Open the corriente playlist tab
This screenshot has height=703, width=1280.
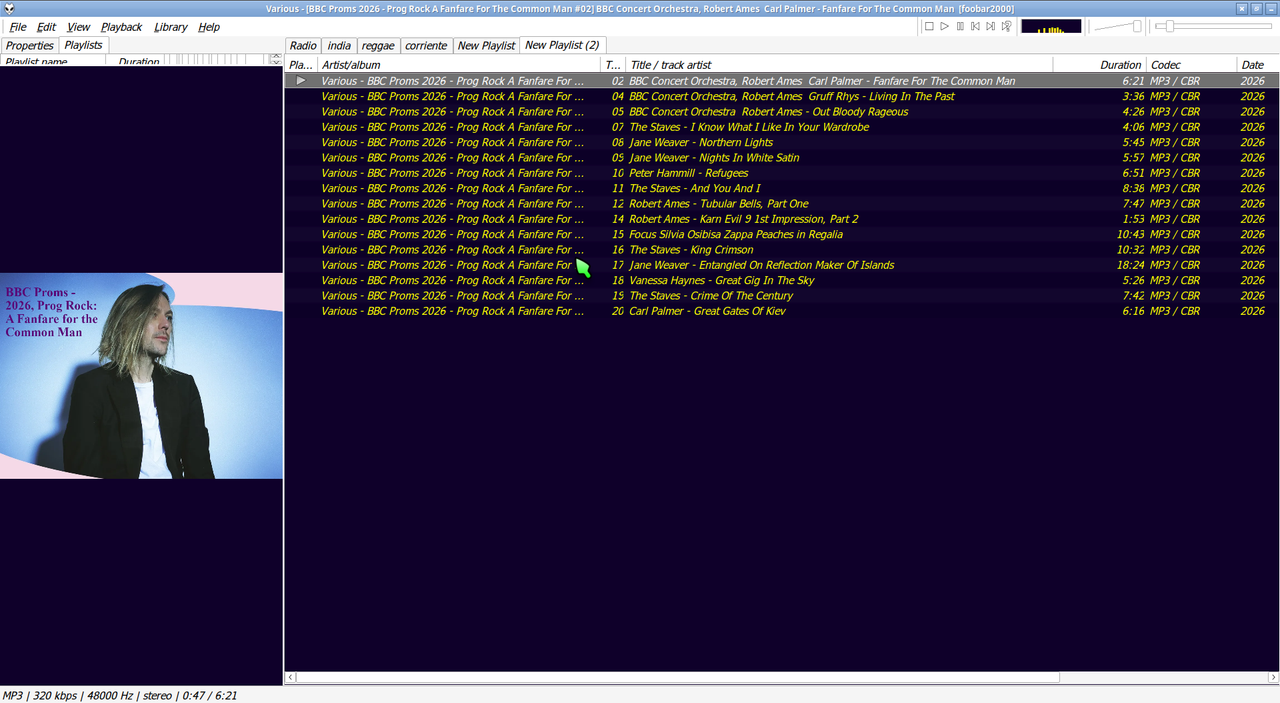426,46
